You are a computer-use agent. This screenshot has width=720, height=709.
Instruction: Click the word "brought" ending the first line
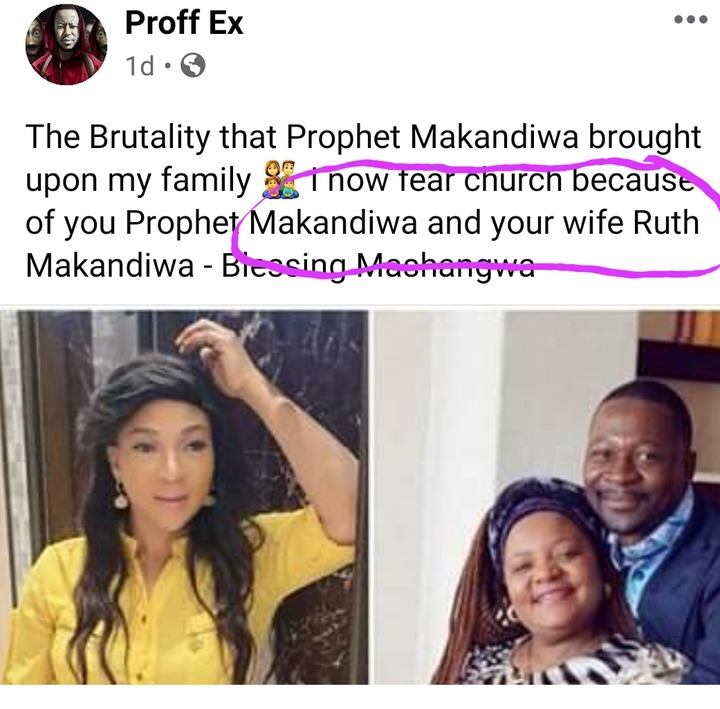[645, 138]
